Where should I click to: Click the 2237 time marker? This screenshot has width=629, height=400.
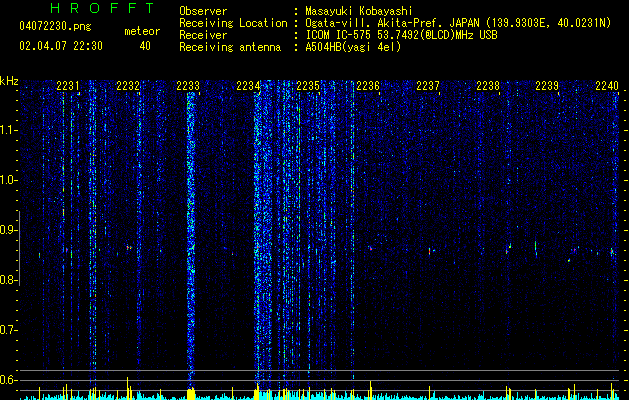(428, 86)
